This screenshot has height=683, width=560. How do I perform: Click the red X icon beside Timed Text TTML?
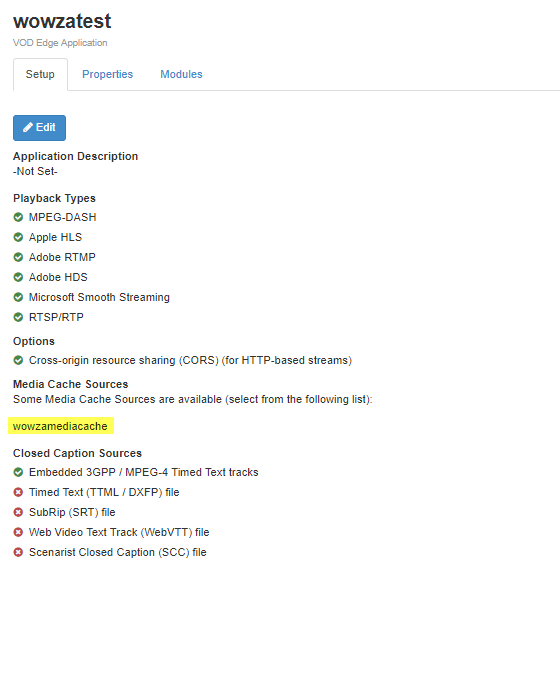(18, 492)
